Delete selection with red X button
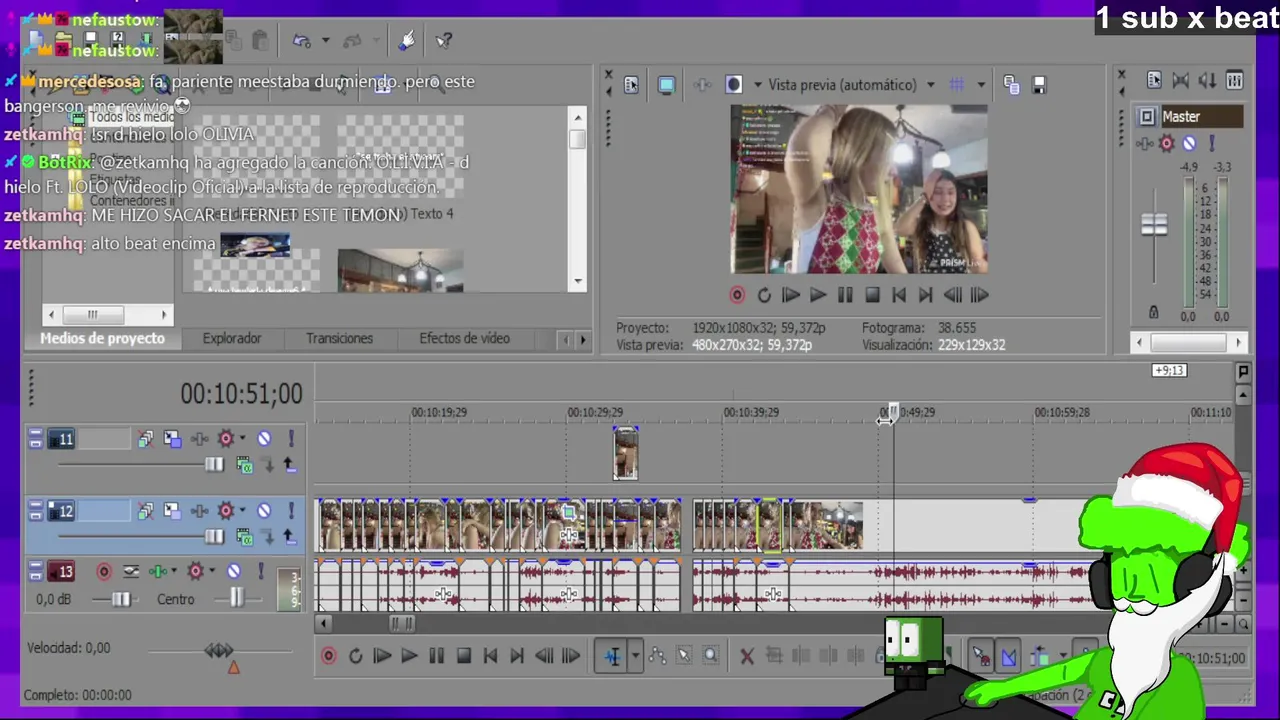Screen dimensions: 1280x720 click(746, 656)
